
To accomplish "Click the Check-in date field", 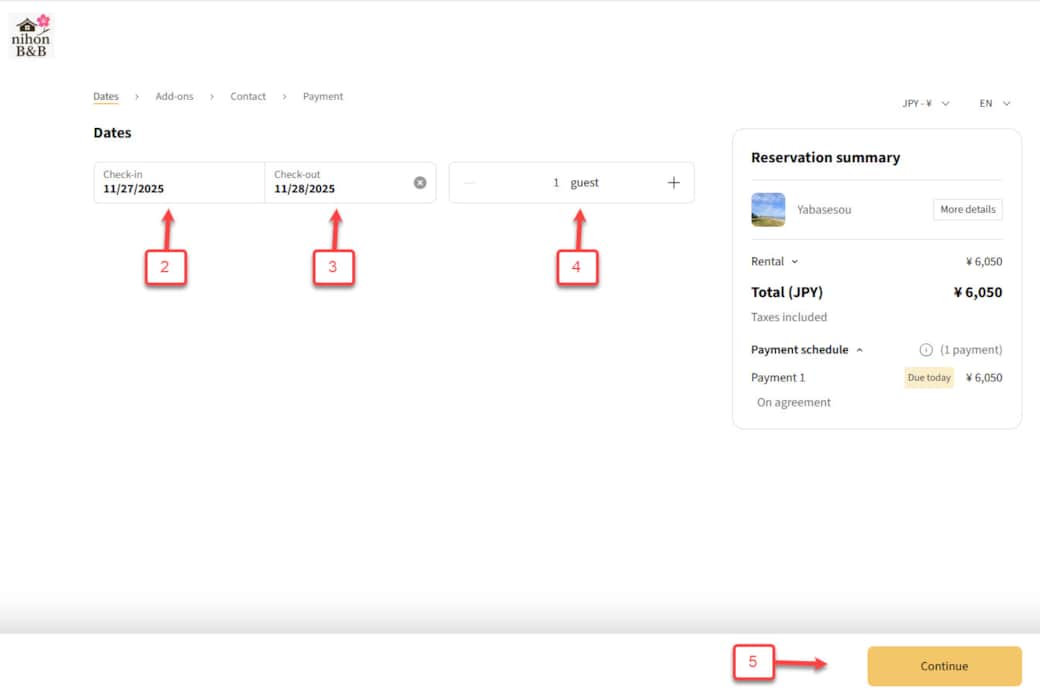I will pos(179,183).
